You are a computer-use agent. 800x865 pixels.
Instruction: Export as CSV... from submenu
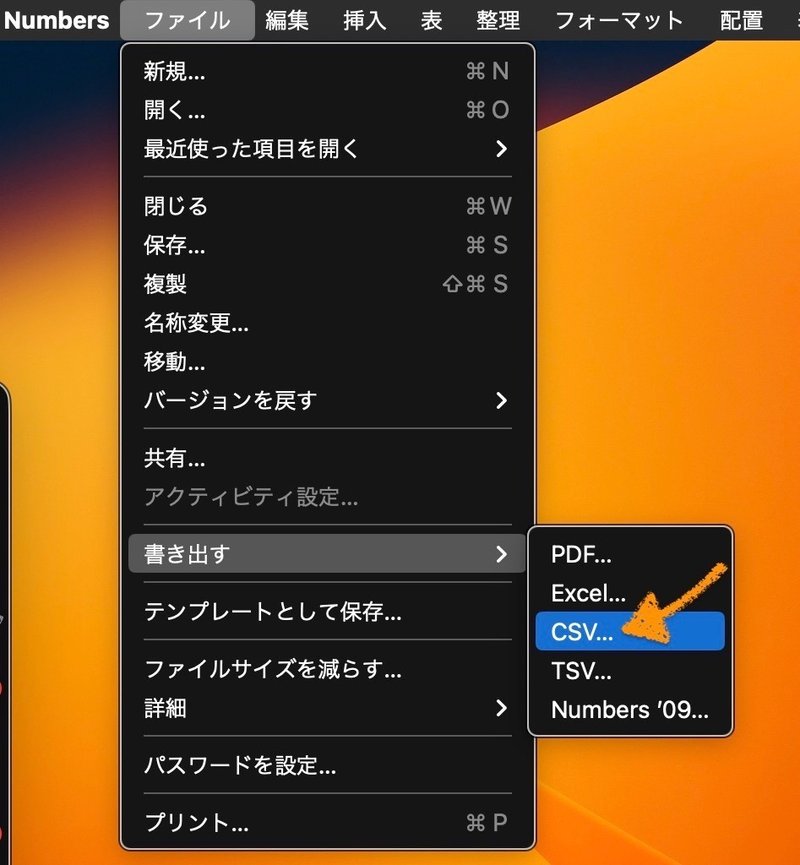click(x=630, y=631)
